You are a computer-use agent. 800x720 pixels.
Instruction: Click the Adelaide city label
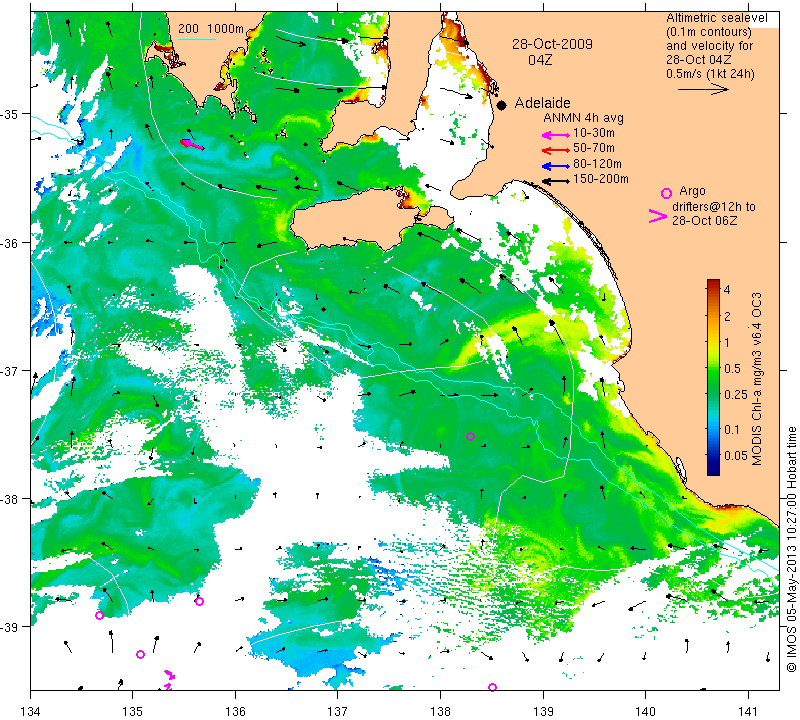click(542, 103)
